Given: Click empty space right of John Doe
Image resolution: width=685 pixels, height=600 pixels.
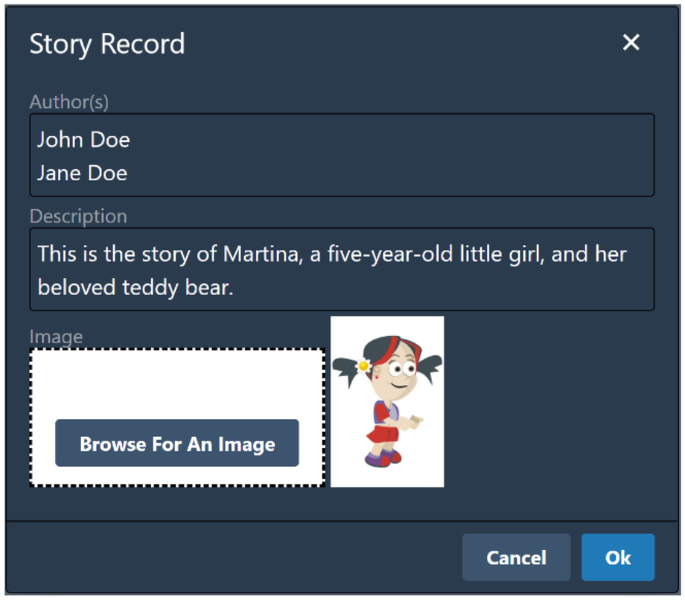Looking at the screenshot, I should point(391,140).
